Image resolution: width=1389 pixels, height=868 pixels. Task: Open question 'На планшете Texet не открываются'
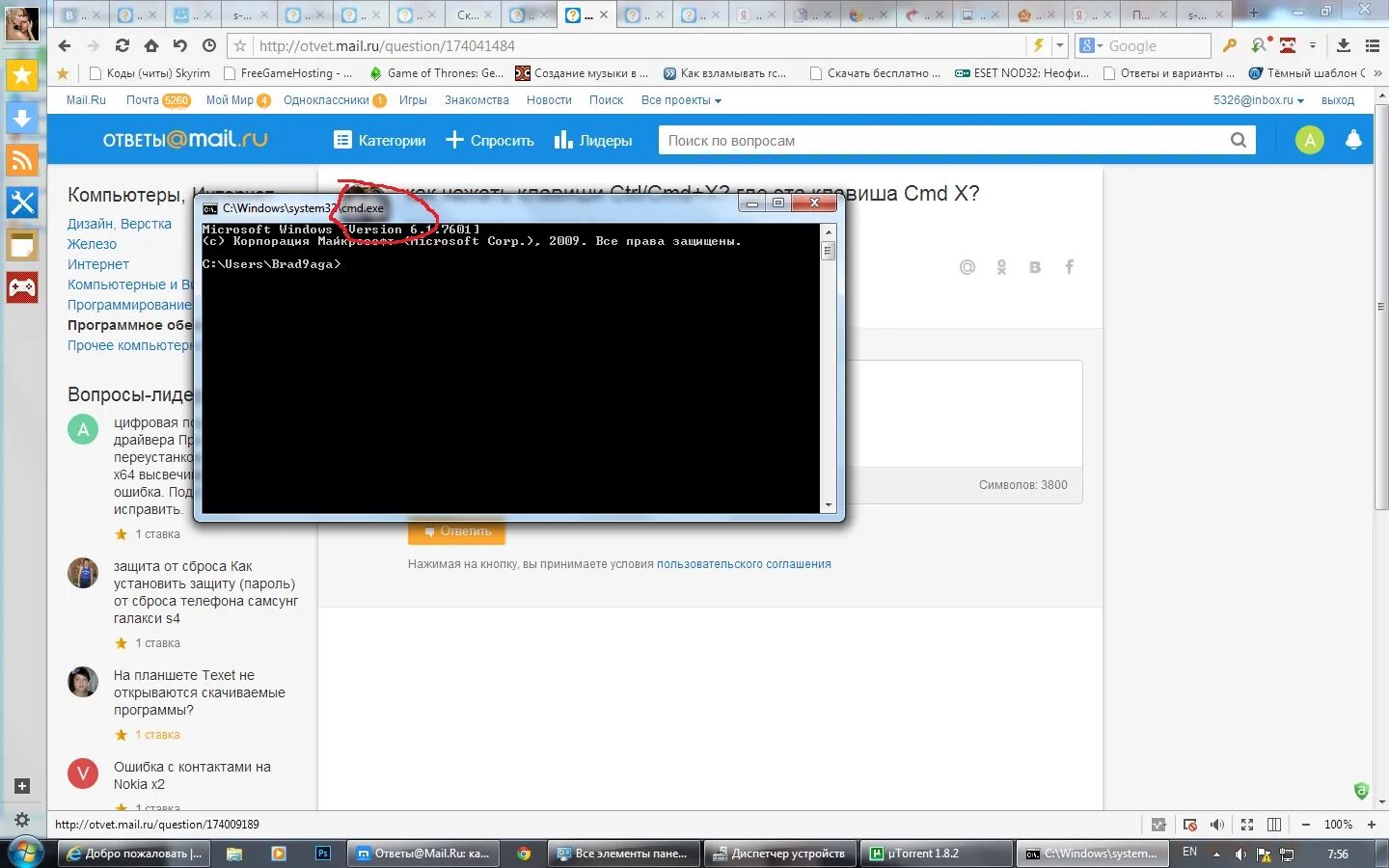tap(200, 692)
